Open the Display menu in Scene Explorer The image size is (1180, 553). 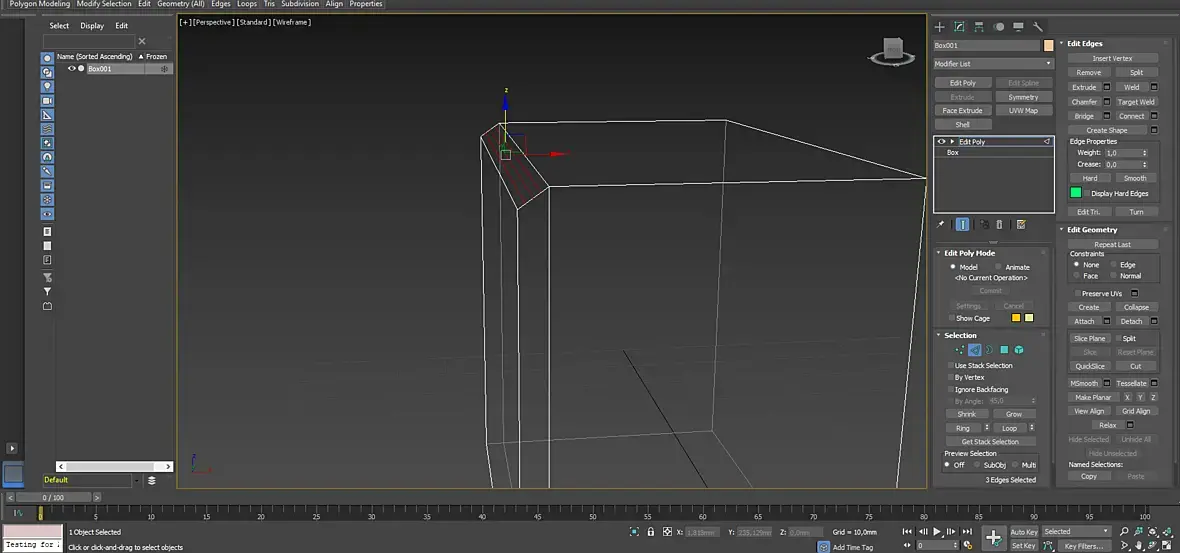(92, 26)
